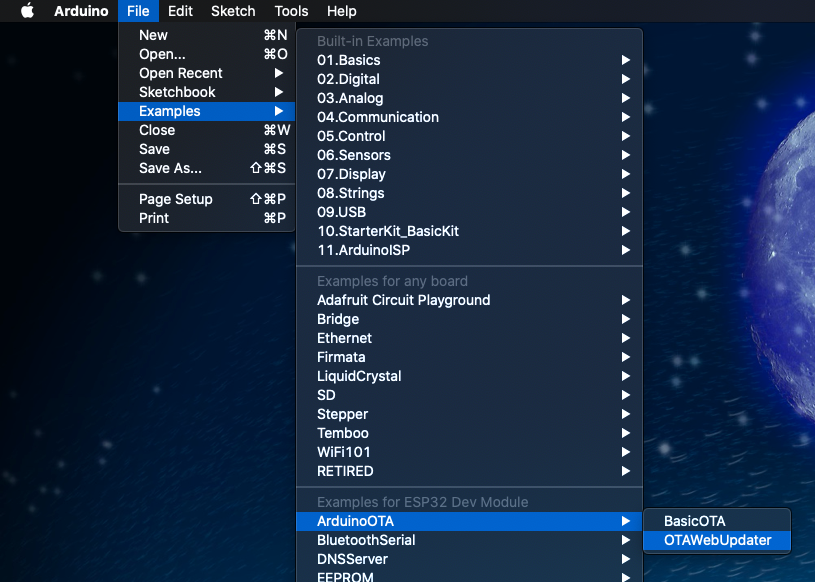Viewport: 815px width, 582px height.
Task: Open the Tools menu
Action: click(x=291, y=11)
